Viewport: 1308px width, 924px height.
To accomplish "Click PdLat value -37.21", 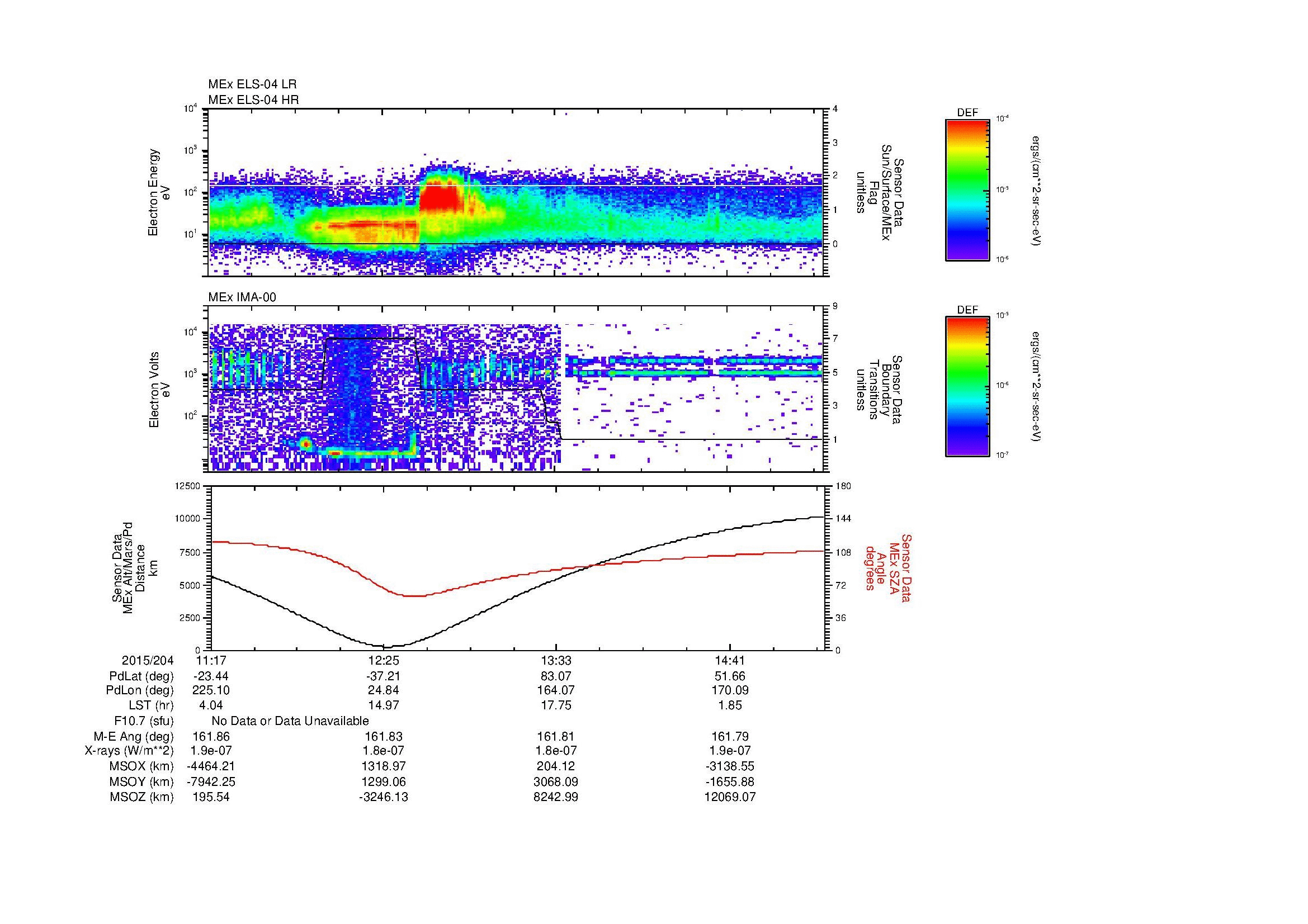I will [x=384, y=676].
